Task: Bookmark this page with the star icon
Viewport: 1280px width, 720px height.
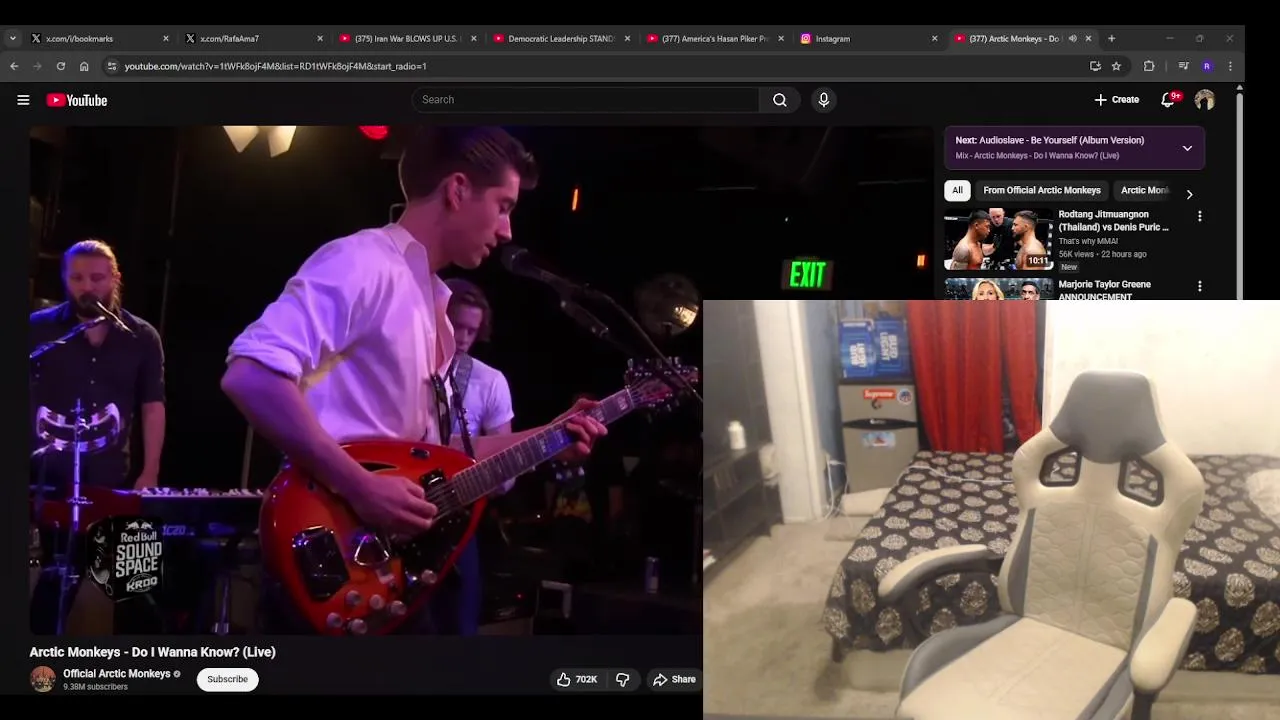Action: tap(1116, 66)
